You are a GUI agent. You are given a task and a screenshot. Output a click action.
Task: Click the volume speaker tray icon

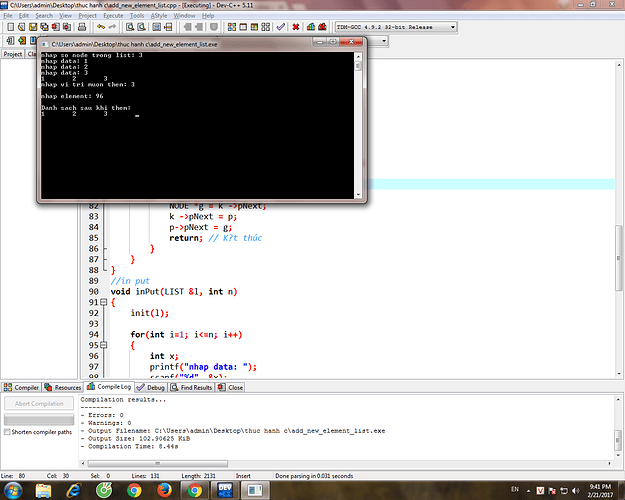click(x=575, y=490)
